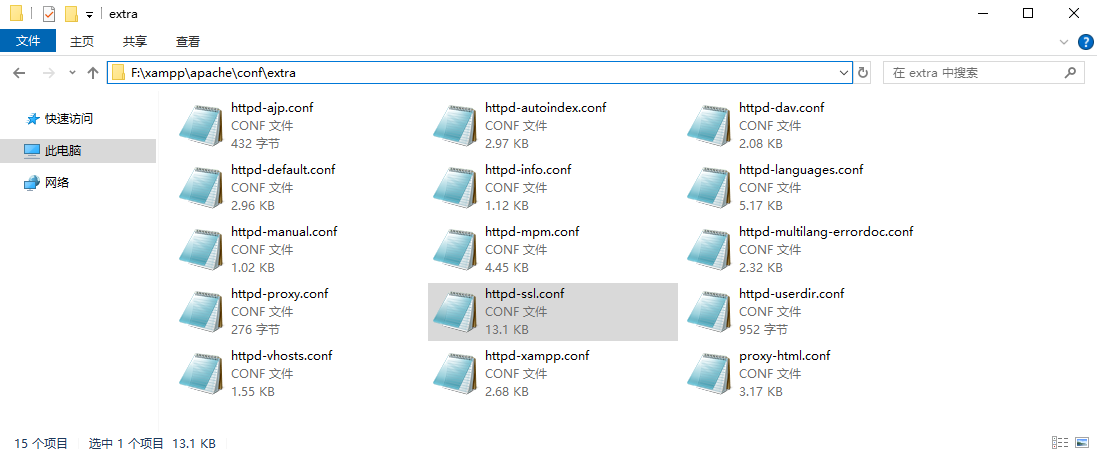Select the httpd-mpm.conf notepad icon
Screen dimensions: 1097x455
tap(455, 250)
